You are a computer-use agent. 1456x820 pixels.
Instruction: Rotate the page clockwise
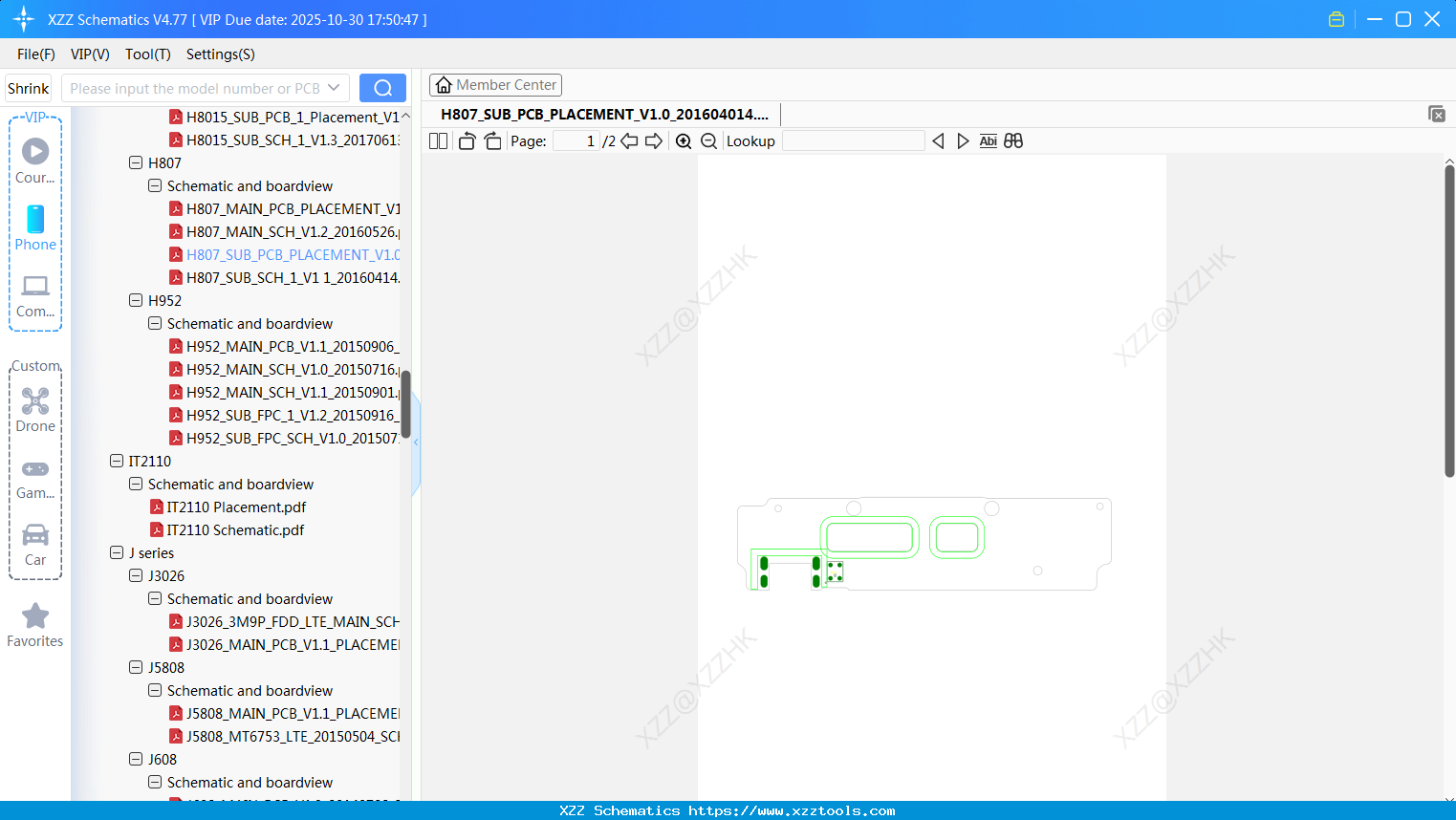pyautogui.click(x=492, y=140)
